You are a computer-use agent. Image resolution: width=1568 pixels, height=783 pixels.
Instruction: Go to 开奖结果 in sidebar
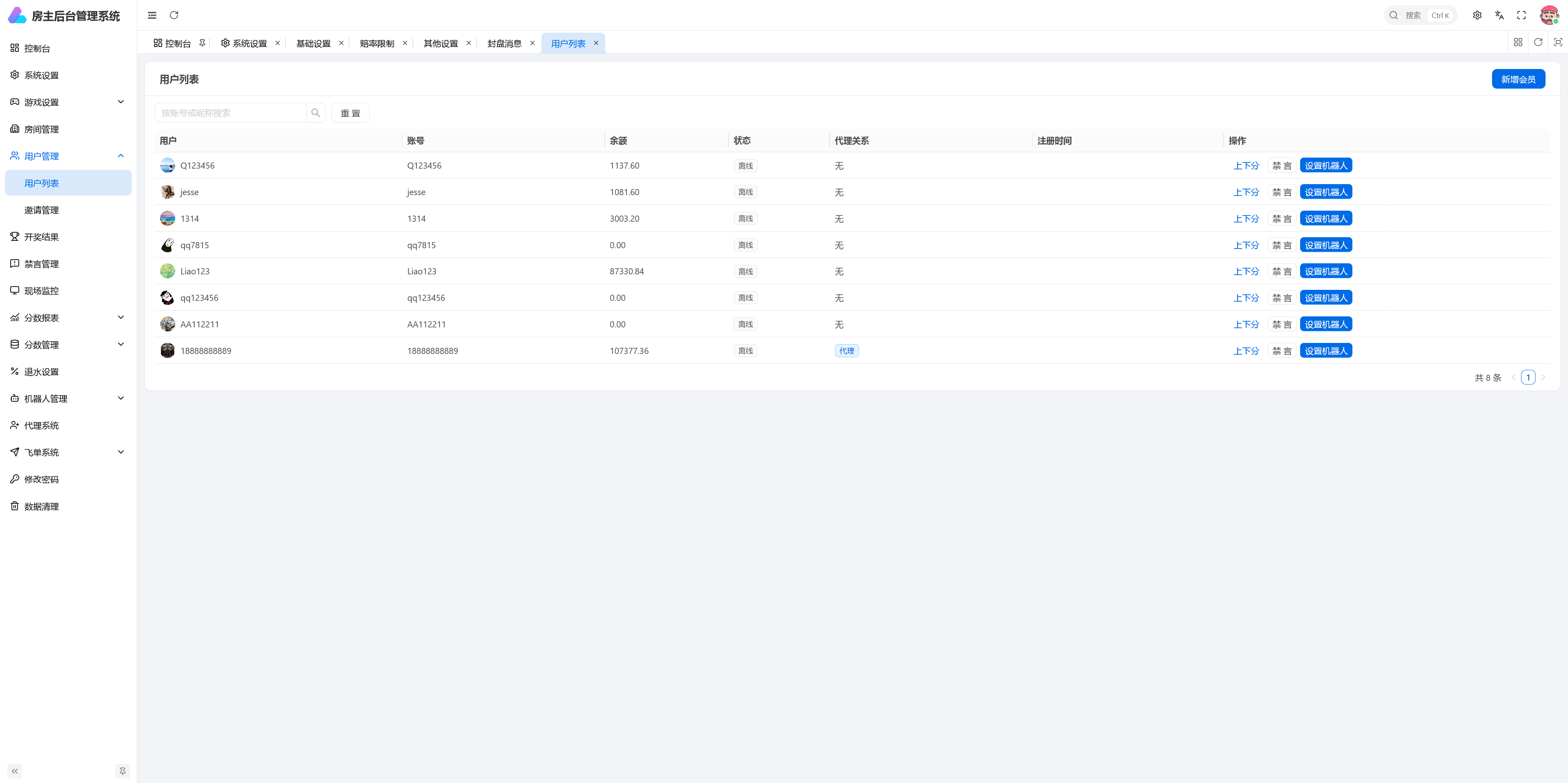(x=68, y=237)
